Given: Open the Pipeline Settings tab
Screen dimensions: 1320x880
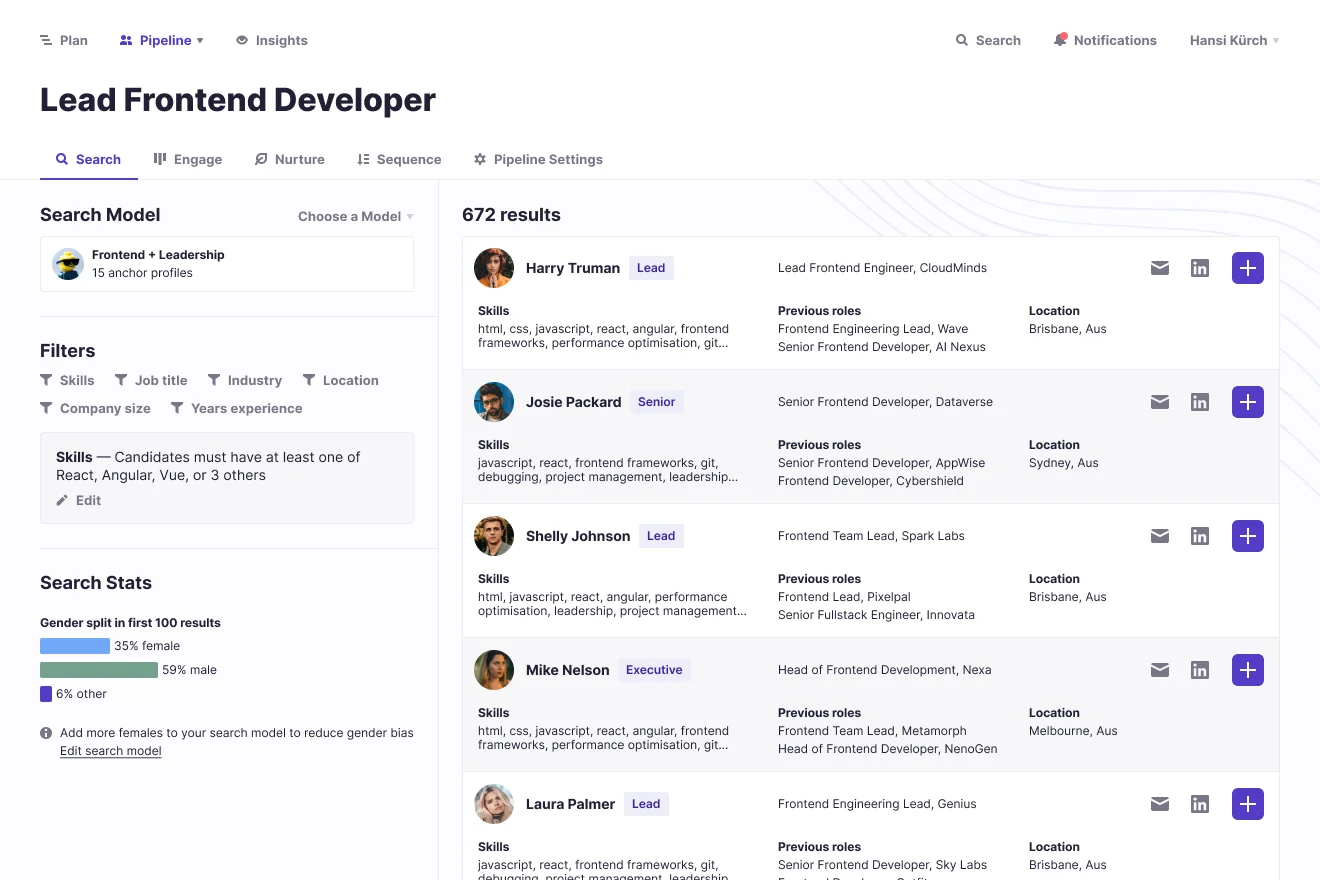Looking at the screenshot, I should 538,159.
